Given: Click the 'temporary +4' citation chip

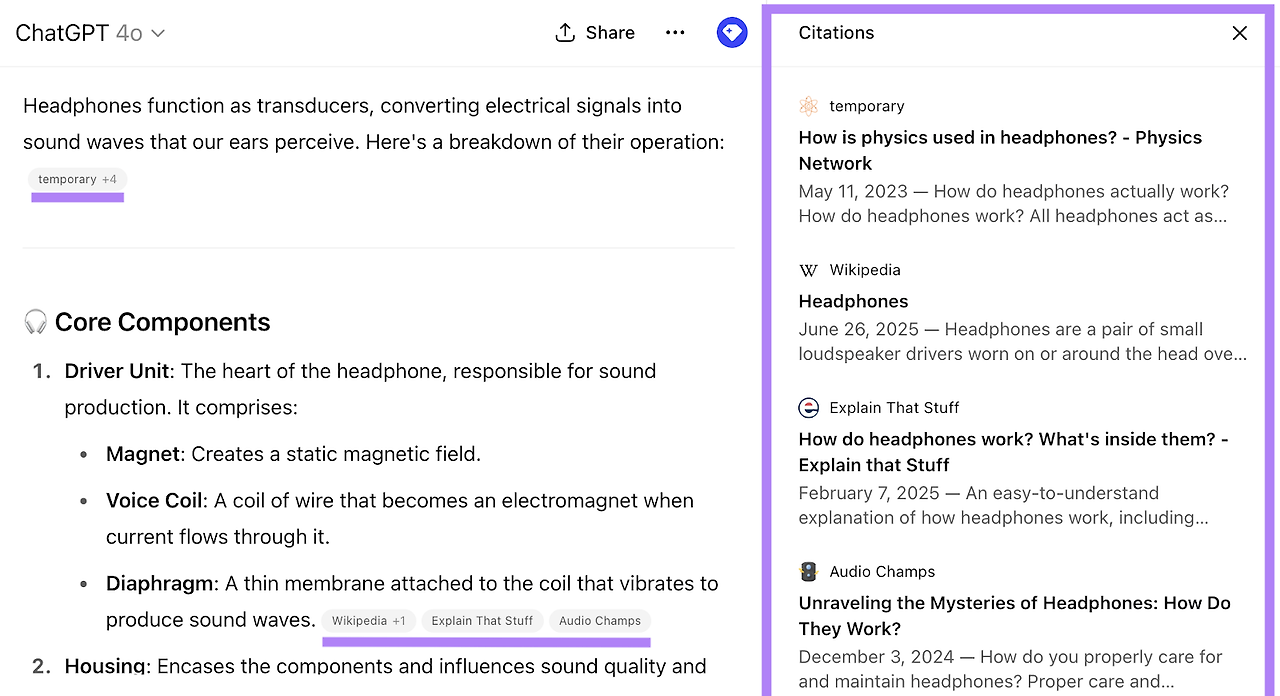Looking at the screenshot, I should (78, 179).
